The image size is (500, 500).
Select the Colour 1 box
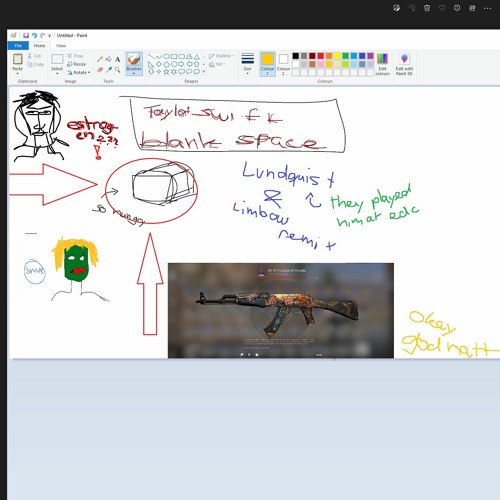click(x=267, y=64)
